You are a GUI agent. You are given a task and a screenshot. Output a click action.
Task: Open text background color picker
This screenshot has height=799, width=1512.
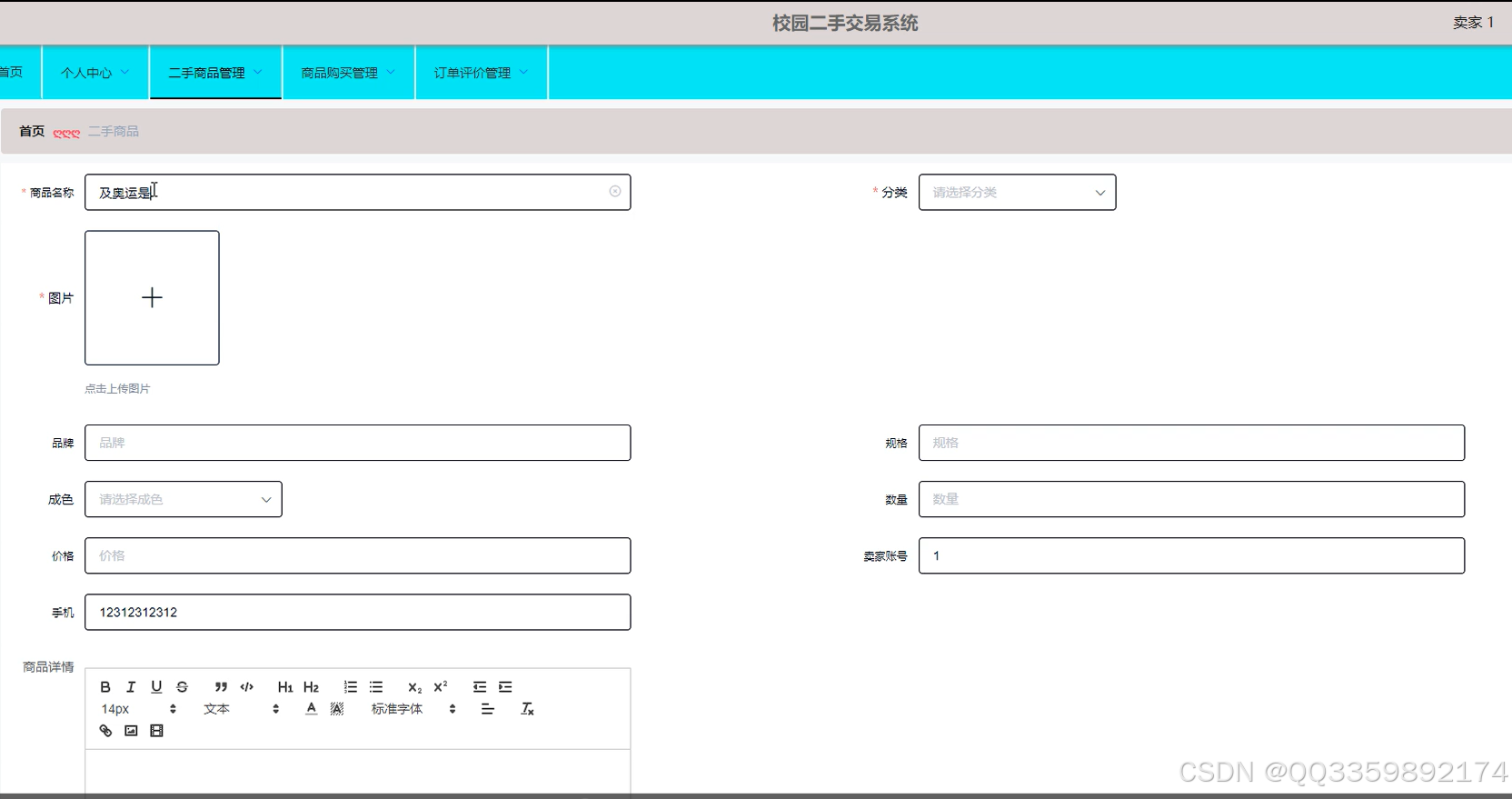pos(337,709)
